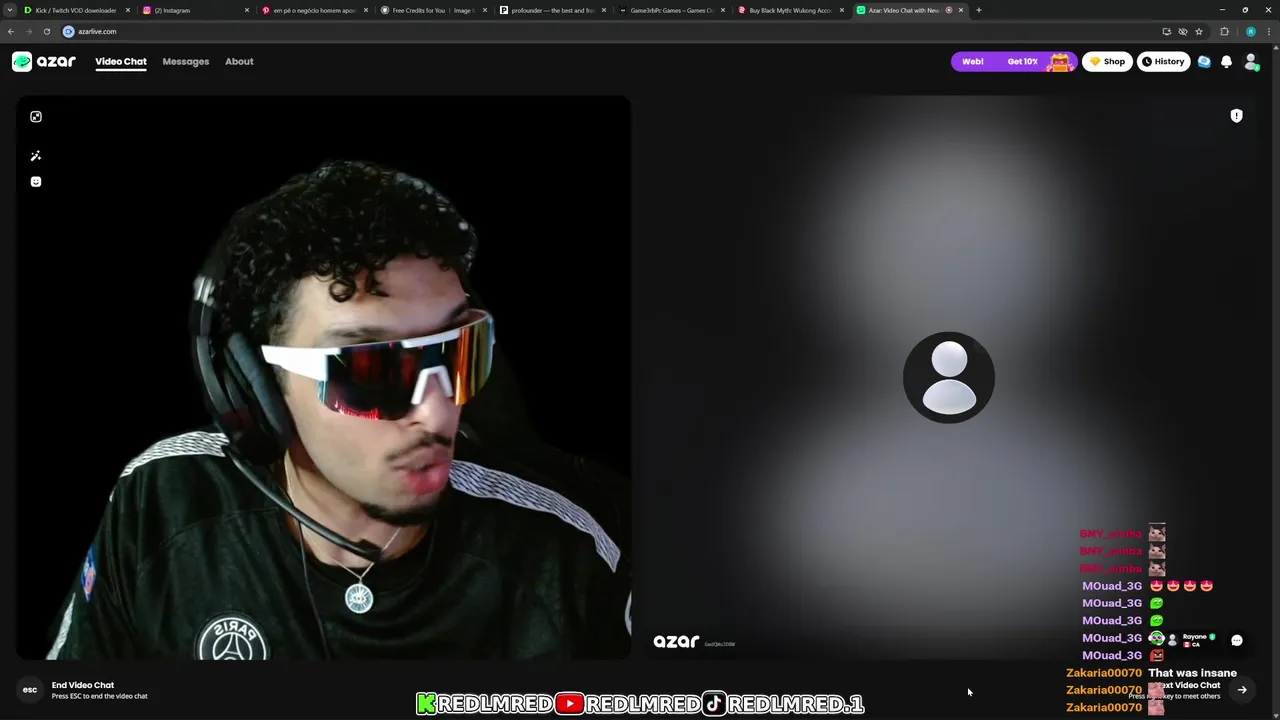Click the browser back arrow
1280x720 pixels.
11,31
